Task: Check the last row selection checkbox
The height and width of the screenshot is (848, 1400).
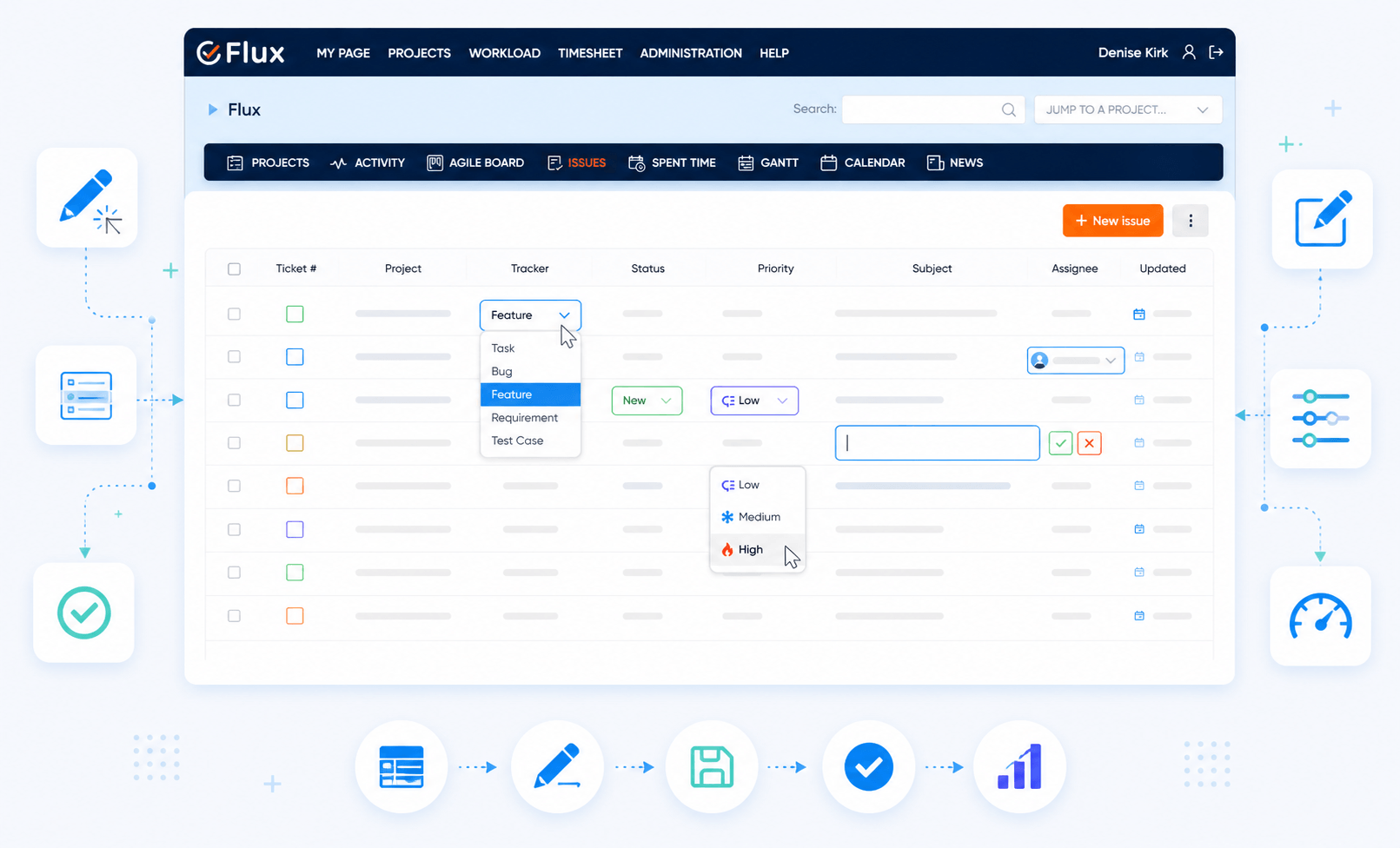Action: [x=234, y=615]
